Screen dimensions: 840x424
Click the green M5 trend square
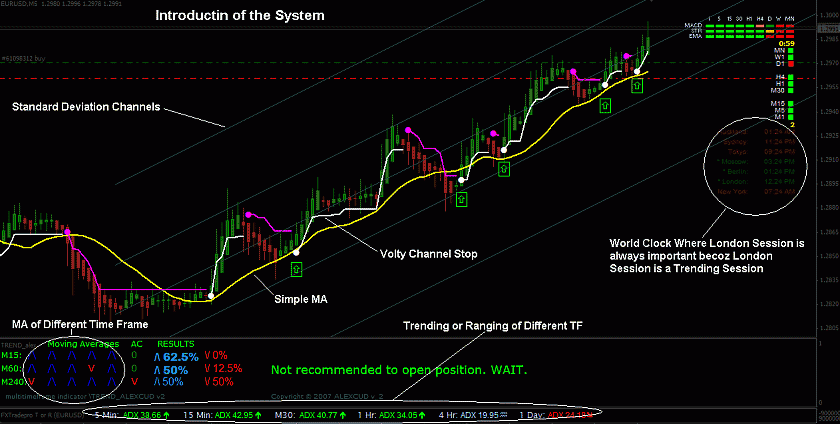[791, 110]
